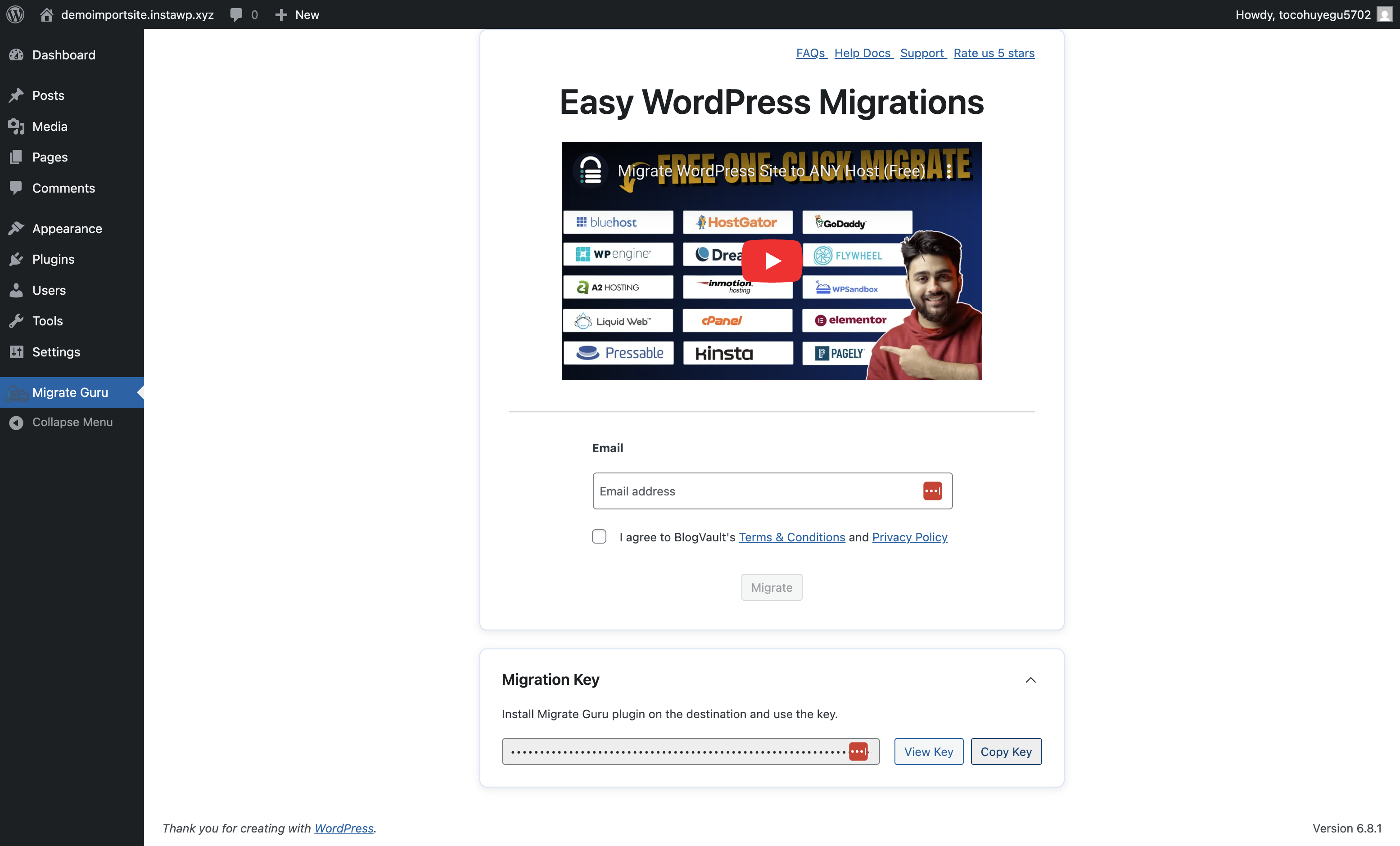Screen dimensions: 1400x846
Task: Open the site home icon in admin bar
Action: coord(46,14)
